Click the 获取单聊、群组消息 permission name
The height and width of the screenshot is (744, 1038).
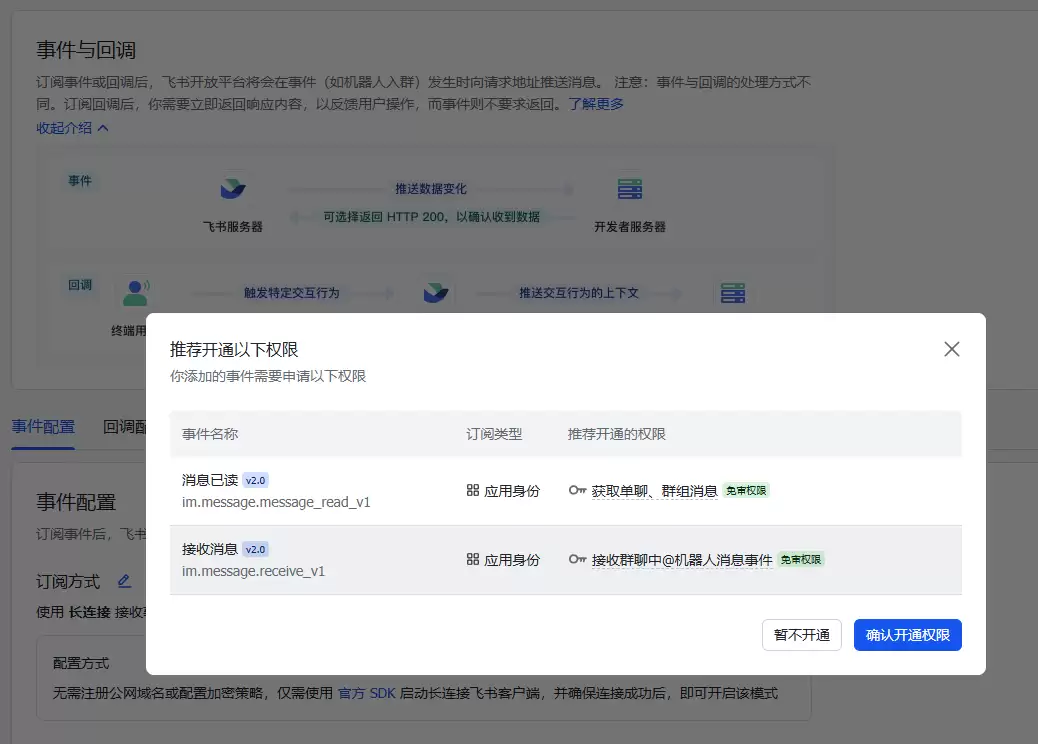tap(654, 491)
